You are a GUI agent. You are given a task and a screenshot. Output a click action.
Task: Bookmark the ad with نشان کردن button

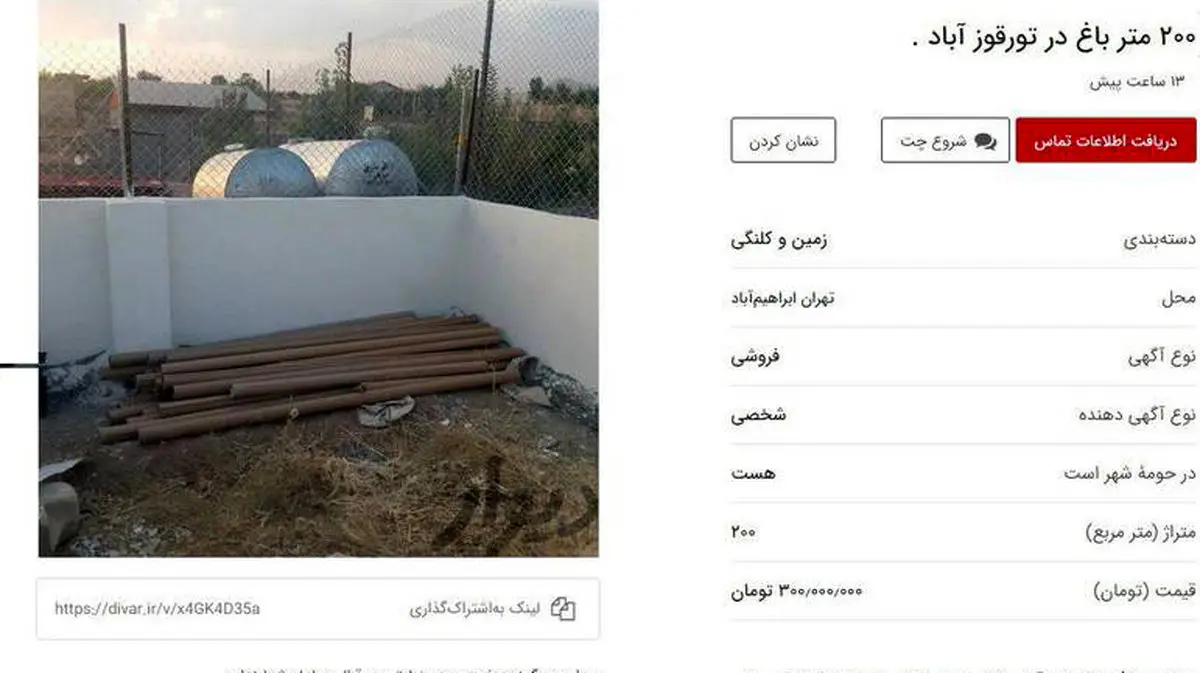coord(783,140)
